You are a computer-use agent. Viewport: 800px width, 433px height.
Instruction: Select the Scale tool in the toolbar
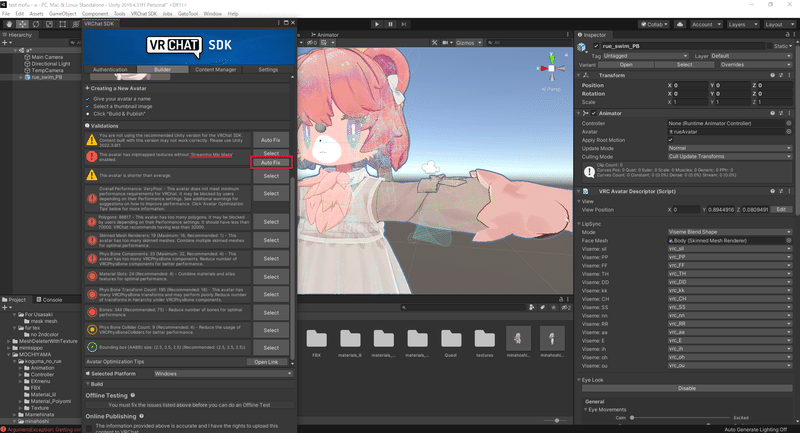(x=49, y=24)
